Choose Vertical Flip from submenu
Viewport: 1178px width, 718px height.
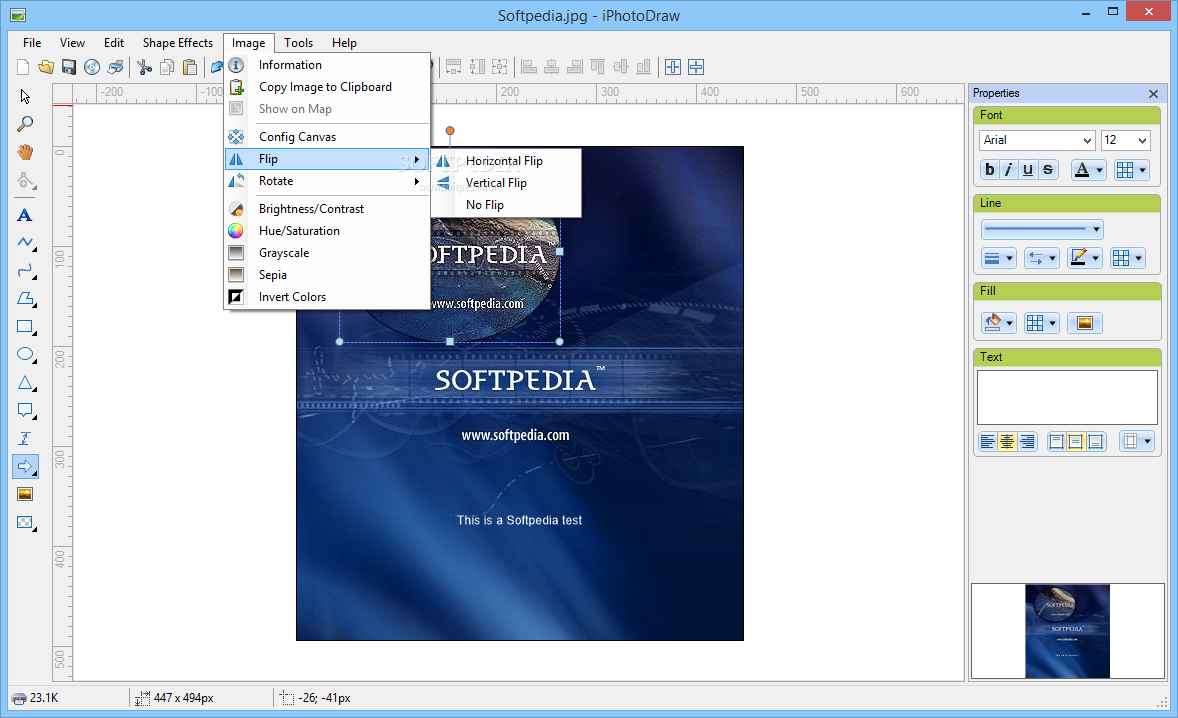point(506,183)
